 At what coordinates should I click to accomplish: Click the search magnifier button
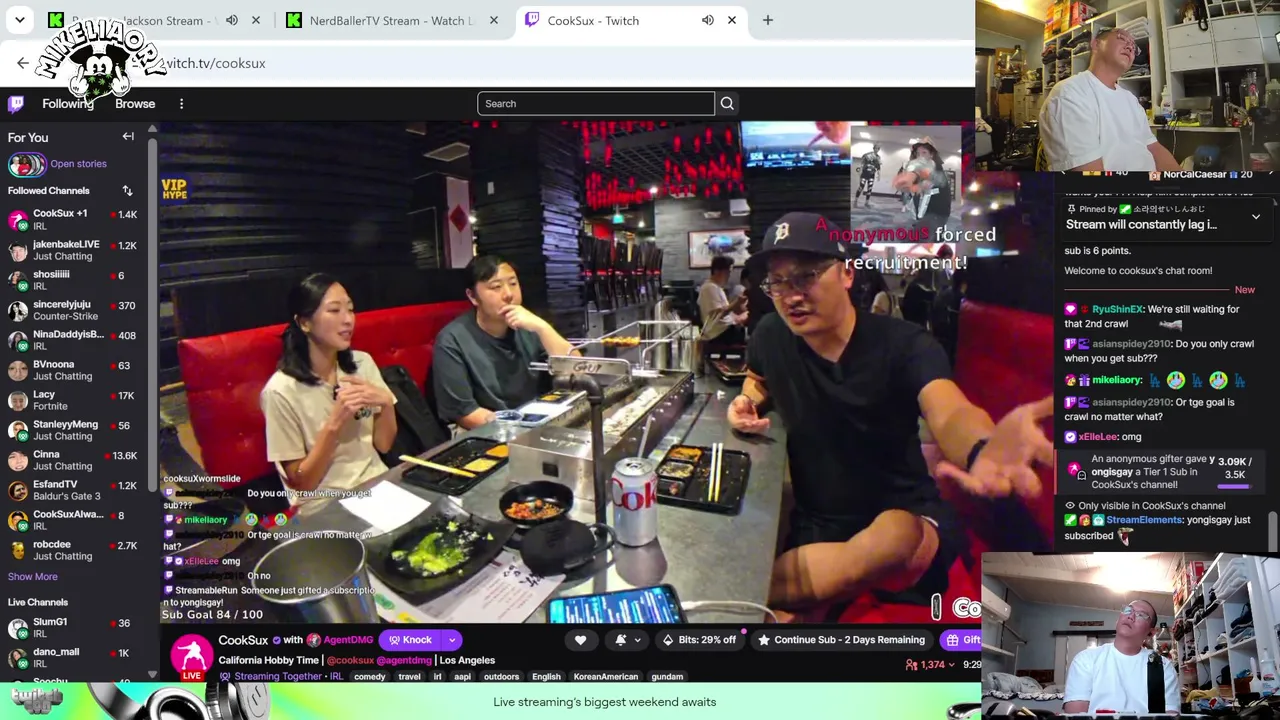[x=727, y=104]
